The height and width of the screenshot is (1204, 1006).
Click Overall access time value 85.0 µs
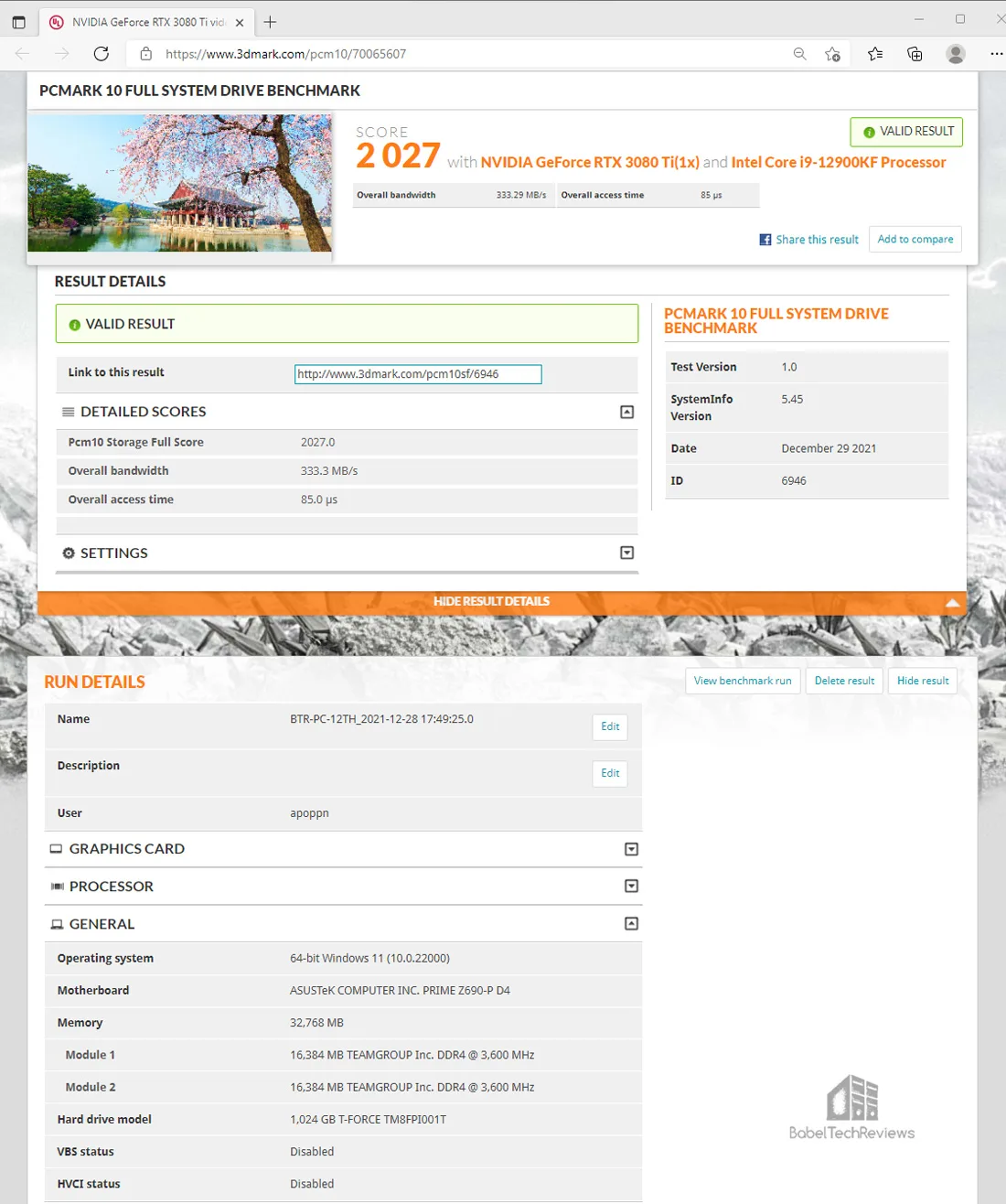319,500
